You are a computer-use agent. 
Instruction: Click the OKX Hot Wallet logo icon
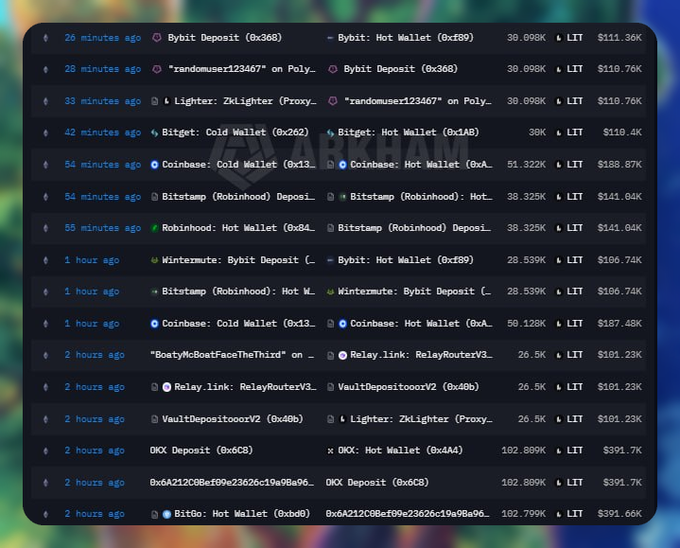[x=330, y=451]
